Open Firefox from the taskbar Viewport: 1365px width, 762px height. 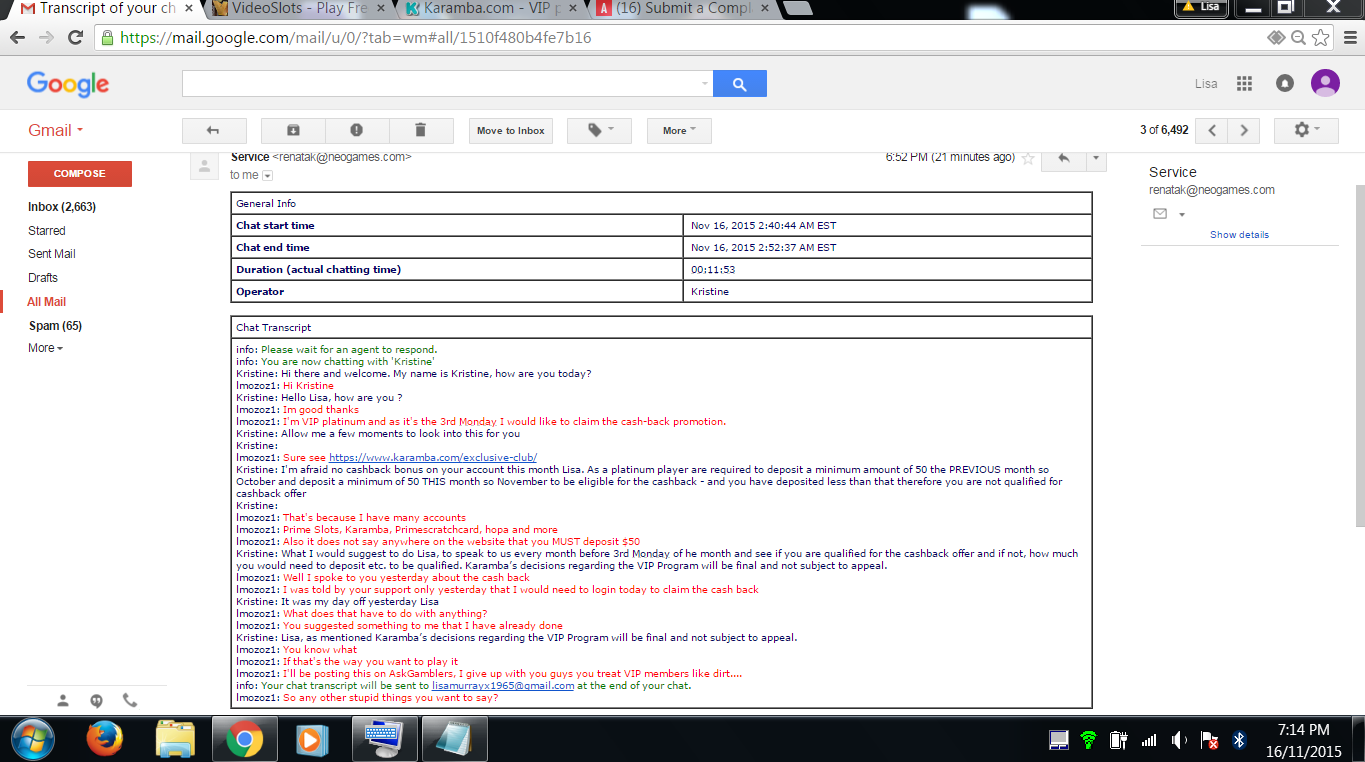click(103, 740)
